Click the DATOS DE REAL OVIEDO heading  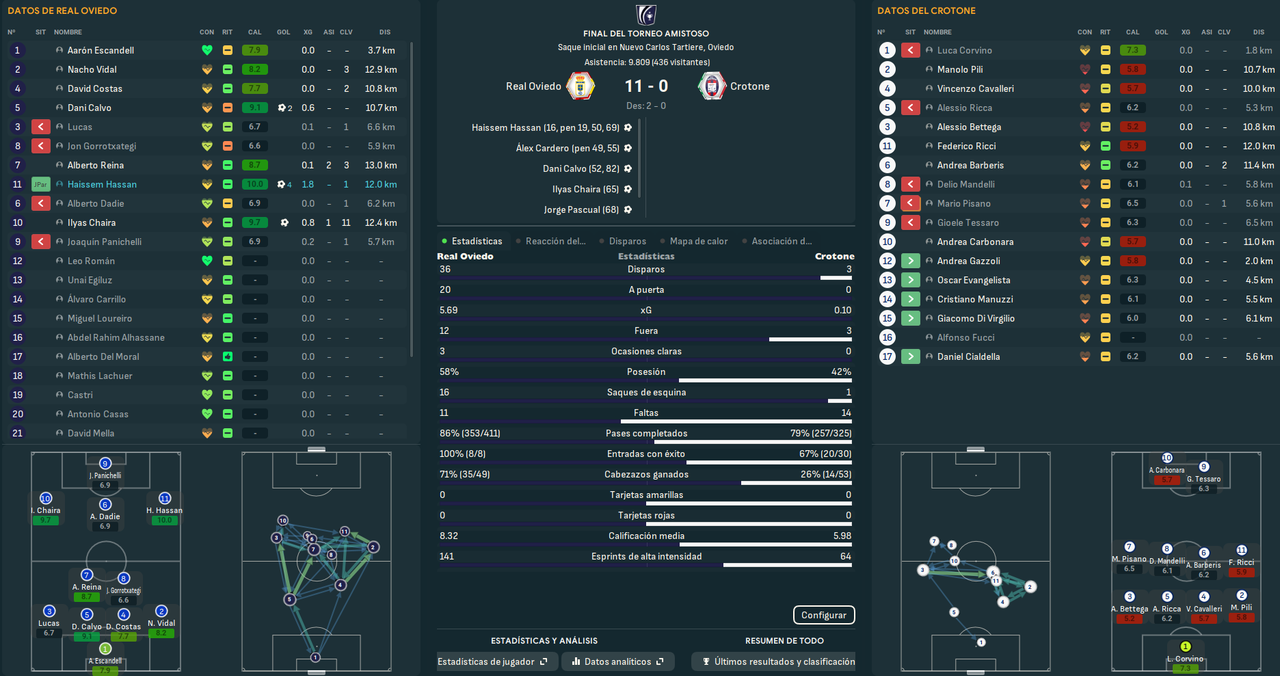point(62,11)
